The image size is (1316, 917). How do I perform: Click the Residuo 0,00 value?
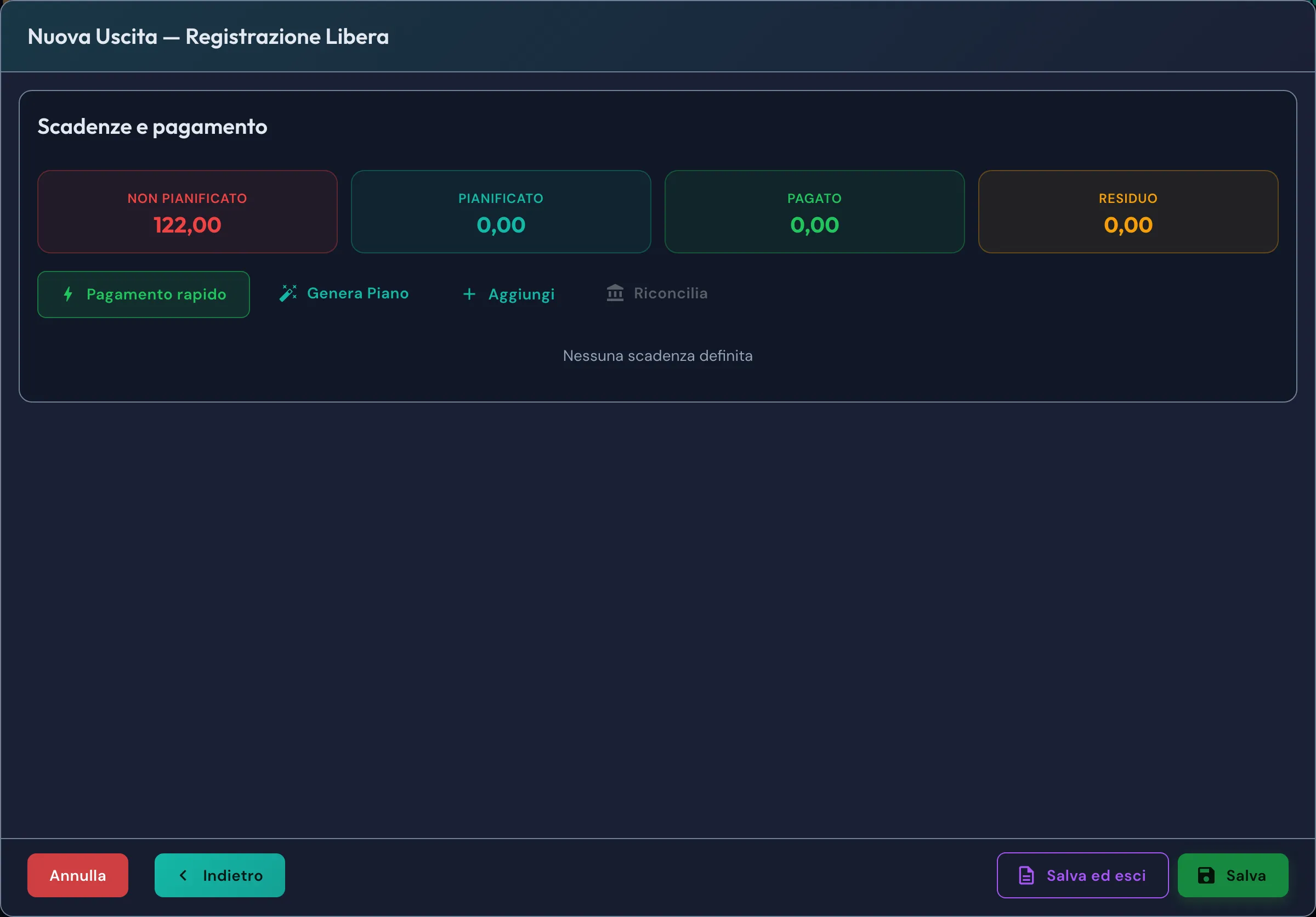tap(1128, 225)
